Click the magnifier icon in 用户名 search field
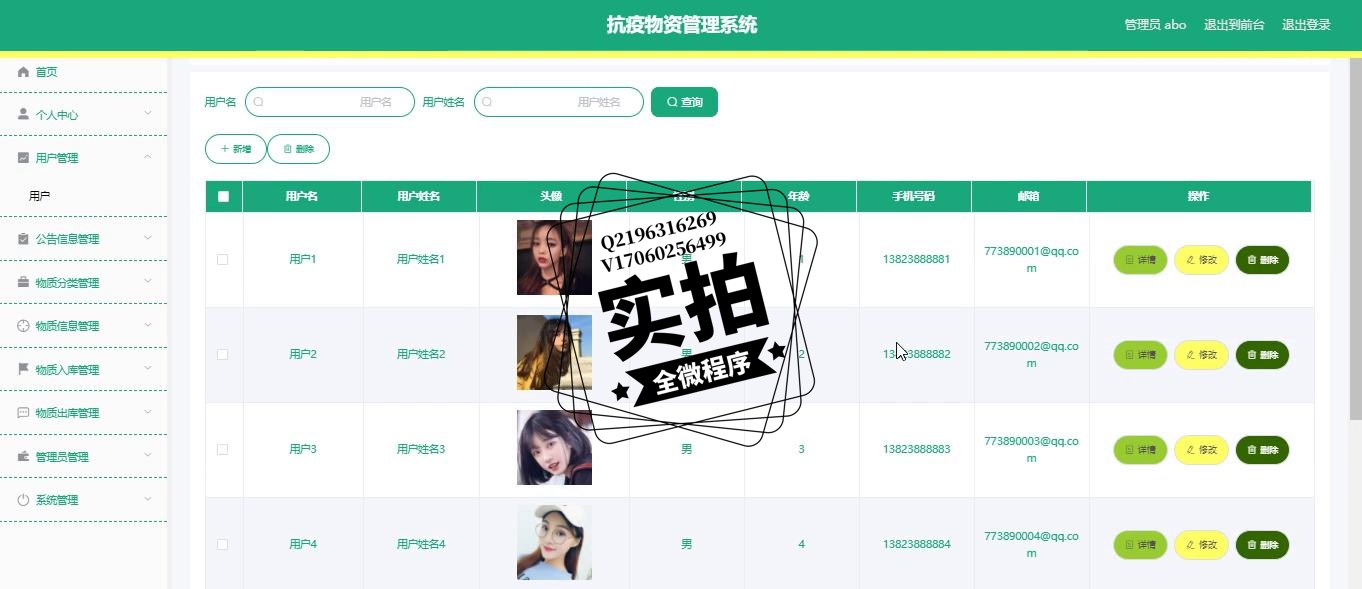Screen dimensions: 1362x589 pos(259,102)
